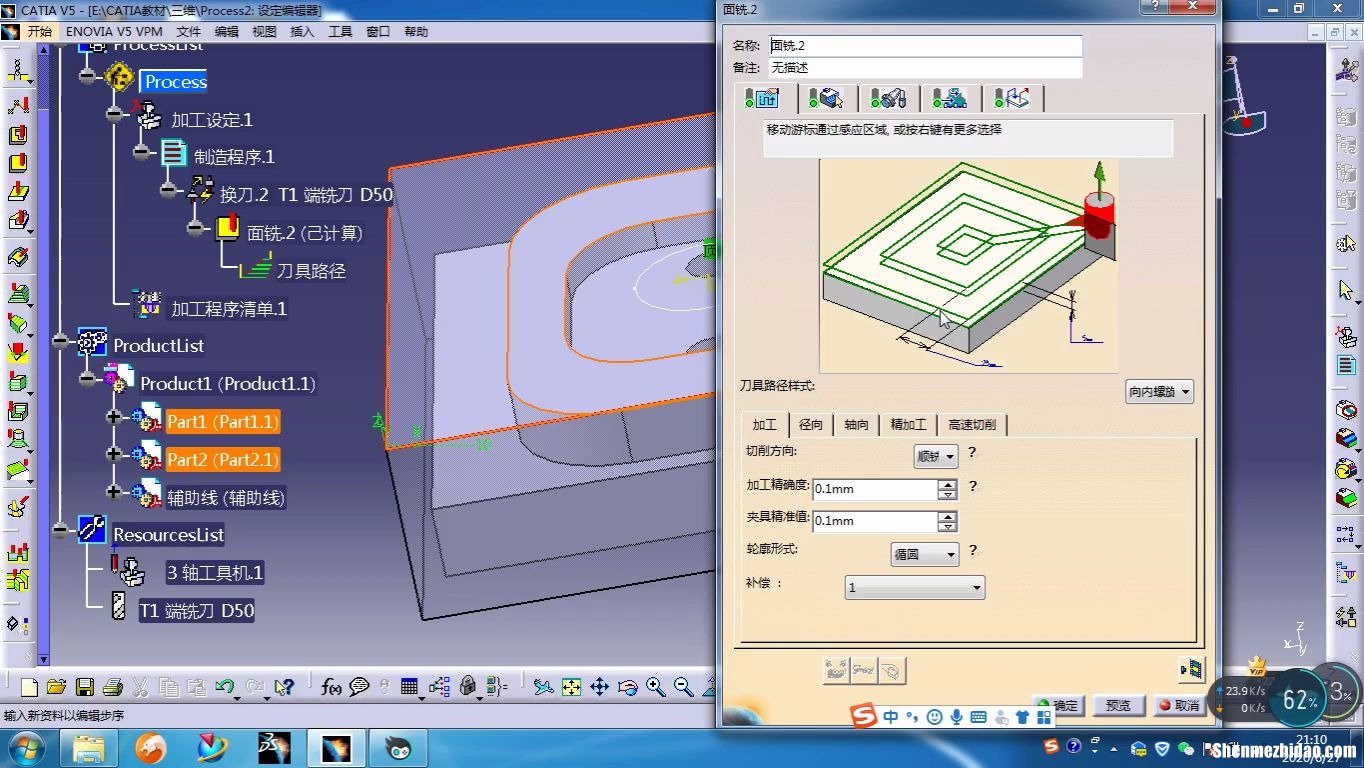Open the 切削方向 dropdown
Image resolution: width=1364 pixels, height=768 pixels.
tap(936, 456)
